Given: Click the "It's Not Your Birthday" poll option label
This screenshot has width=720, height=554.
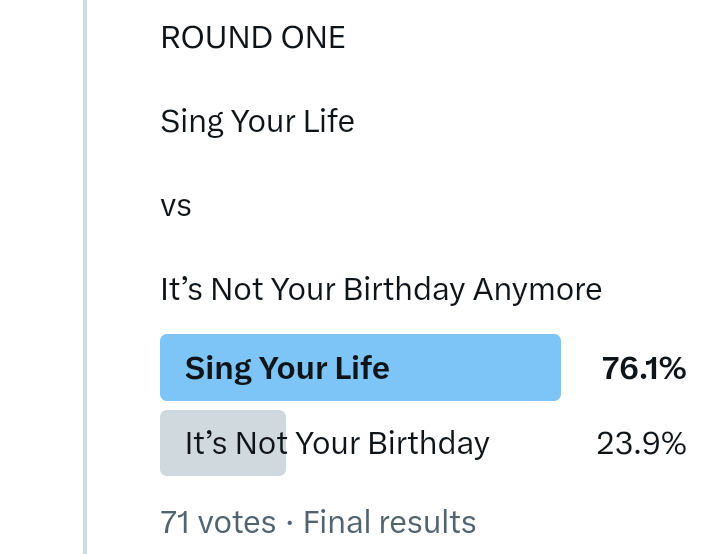Looking at the screenshot, I should tap(337, 443).
